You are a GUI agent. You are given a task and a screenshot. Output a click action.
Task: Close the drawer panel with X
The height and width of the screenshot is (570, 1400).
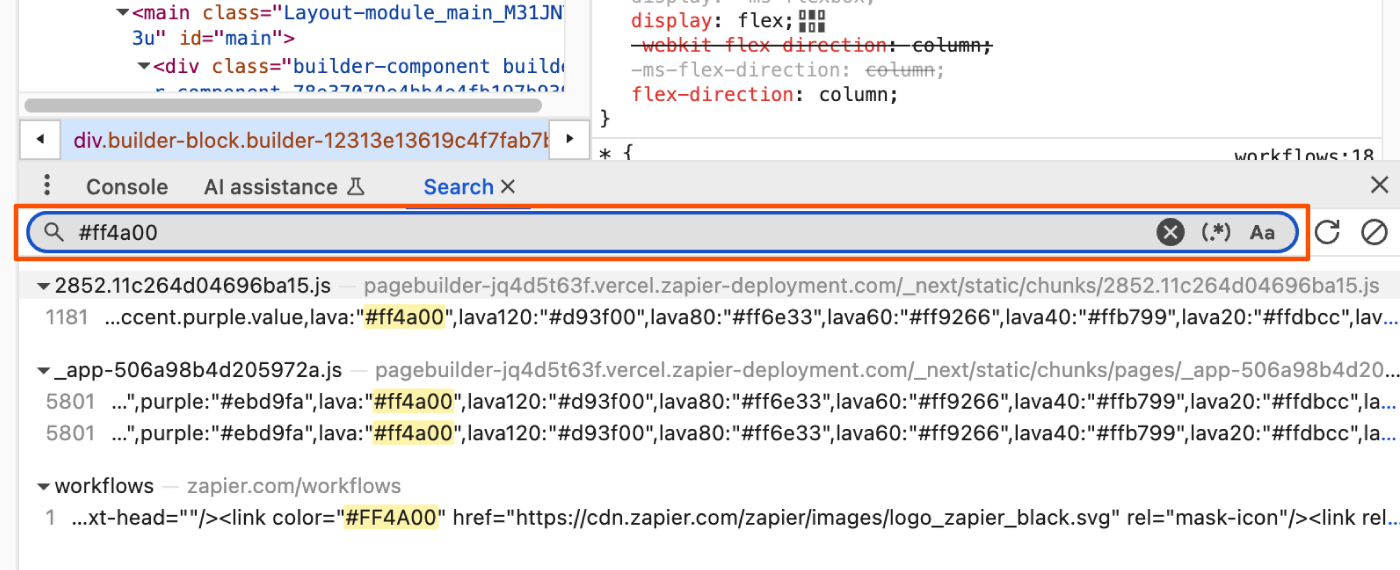(x=1379, y=185)
